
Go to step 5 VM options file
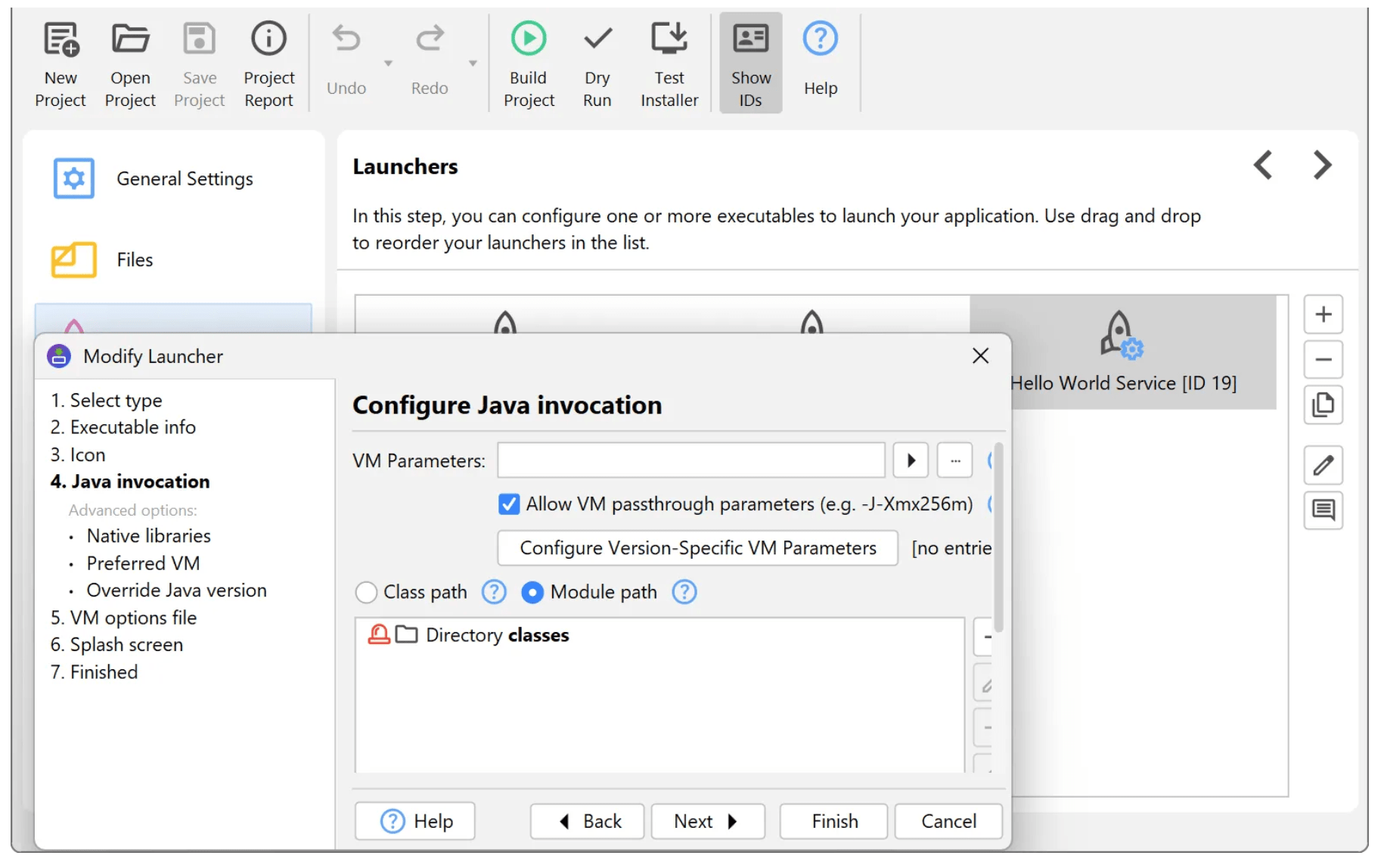tap(123, 618)
